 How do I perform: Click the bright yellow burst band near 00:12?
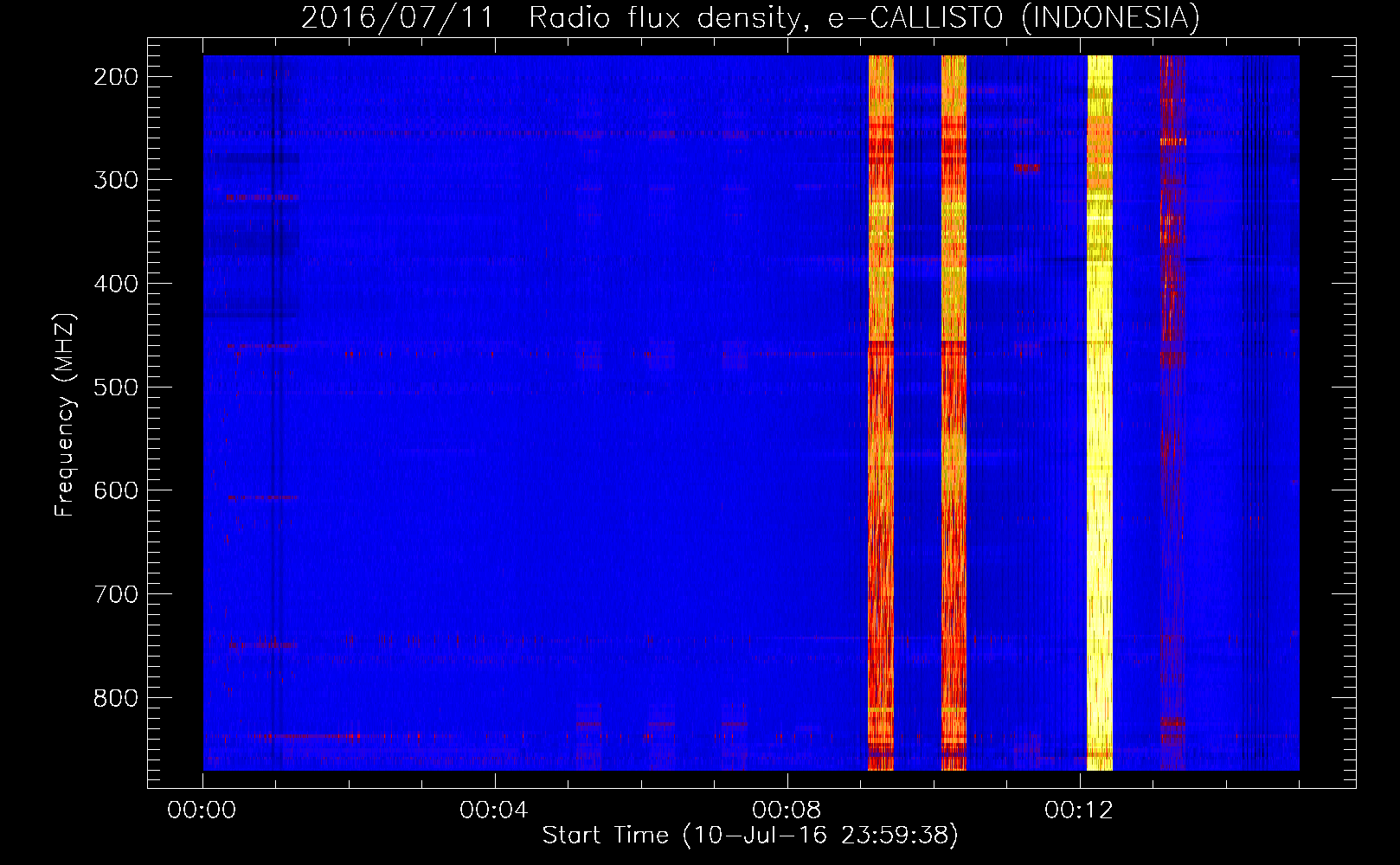click(1100, 413)
